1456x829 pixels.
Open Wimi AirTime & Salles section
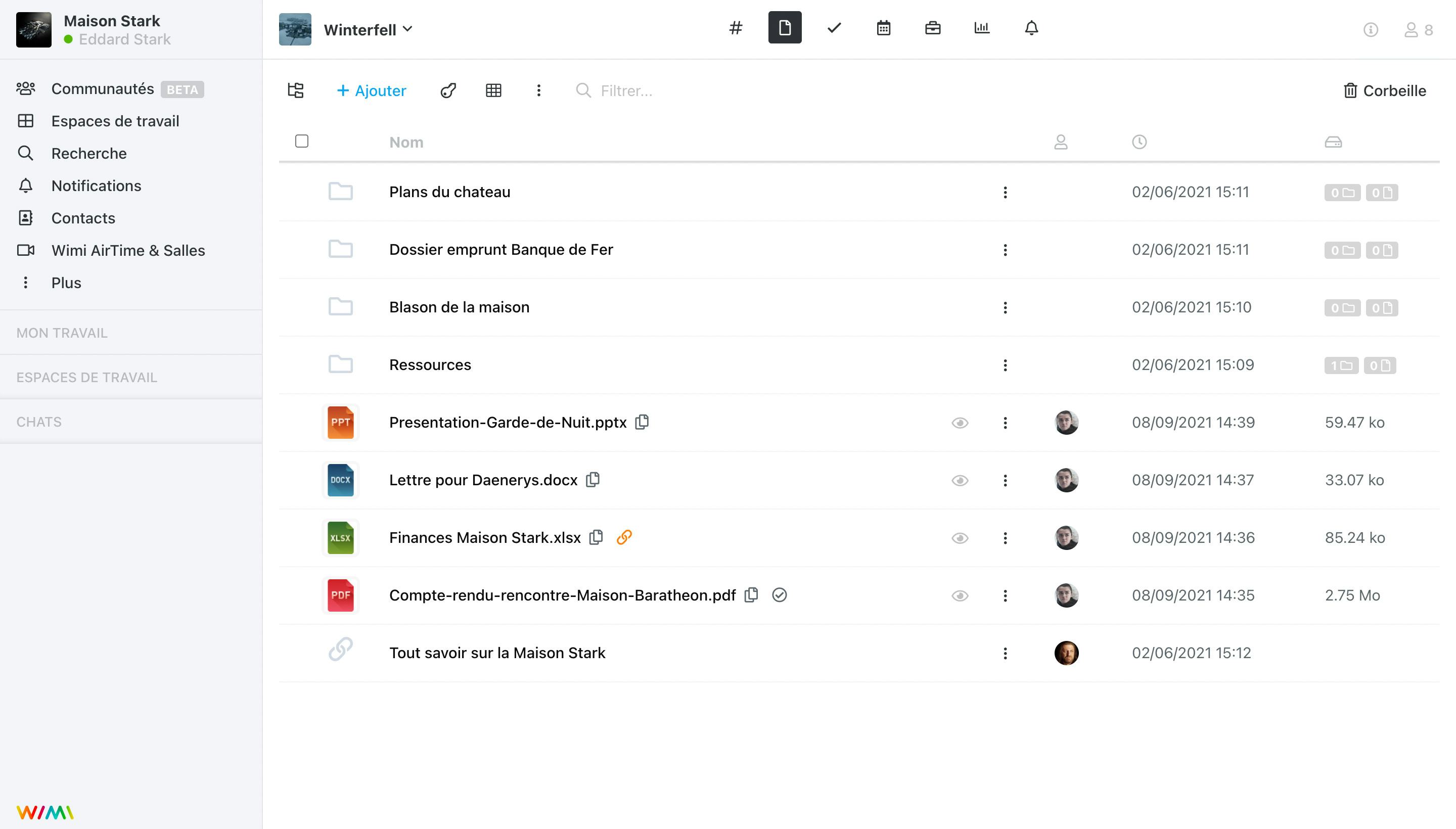tap(128, 250)
